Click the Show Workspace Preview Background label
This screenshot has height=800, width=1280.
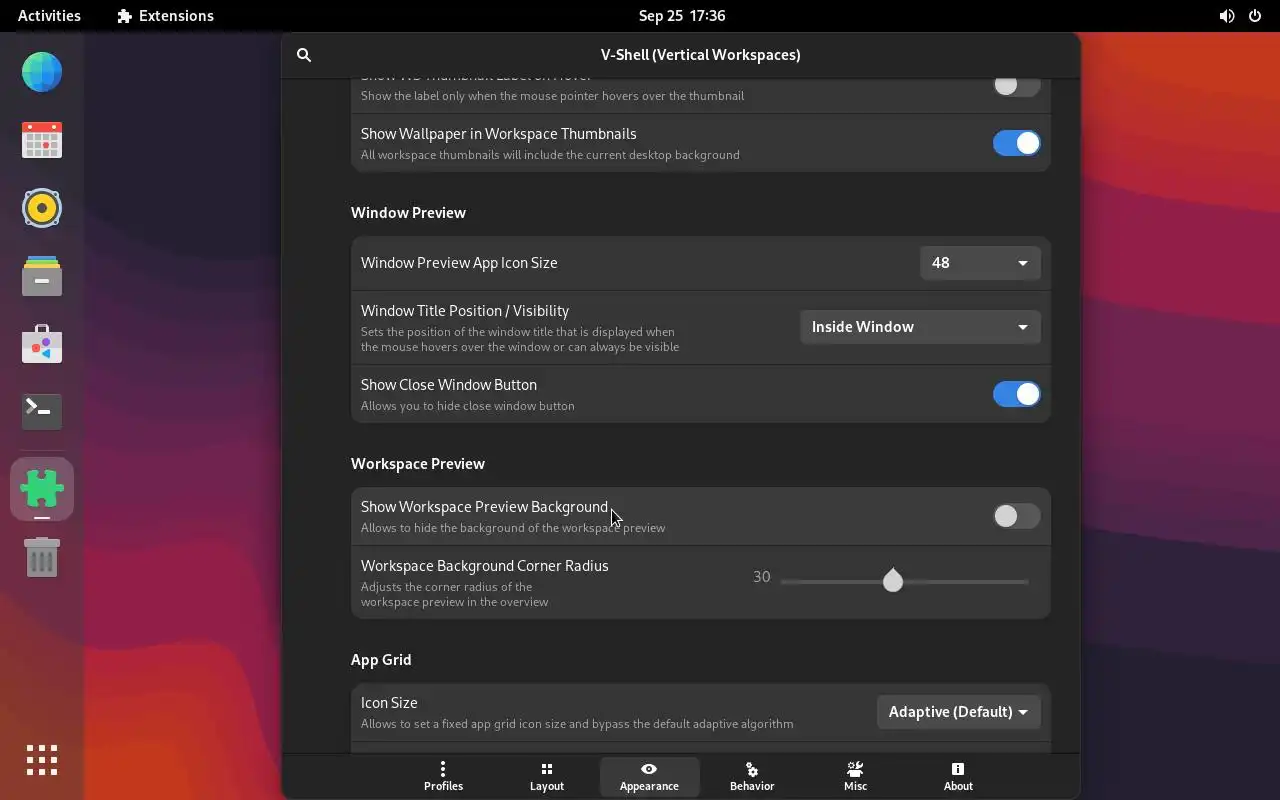(x=484, y=507)
